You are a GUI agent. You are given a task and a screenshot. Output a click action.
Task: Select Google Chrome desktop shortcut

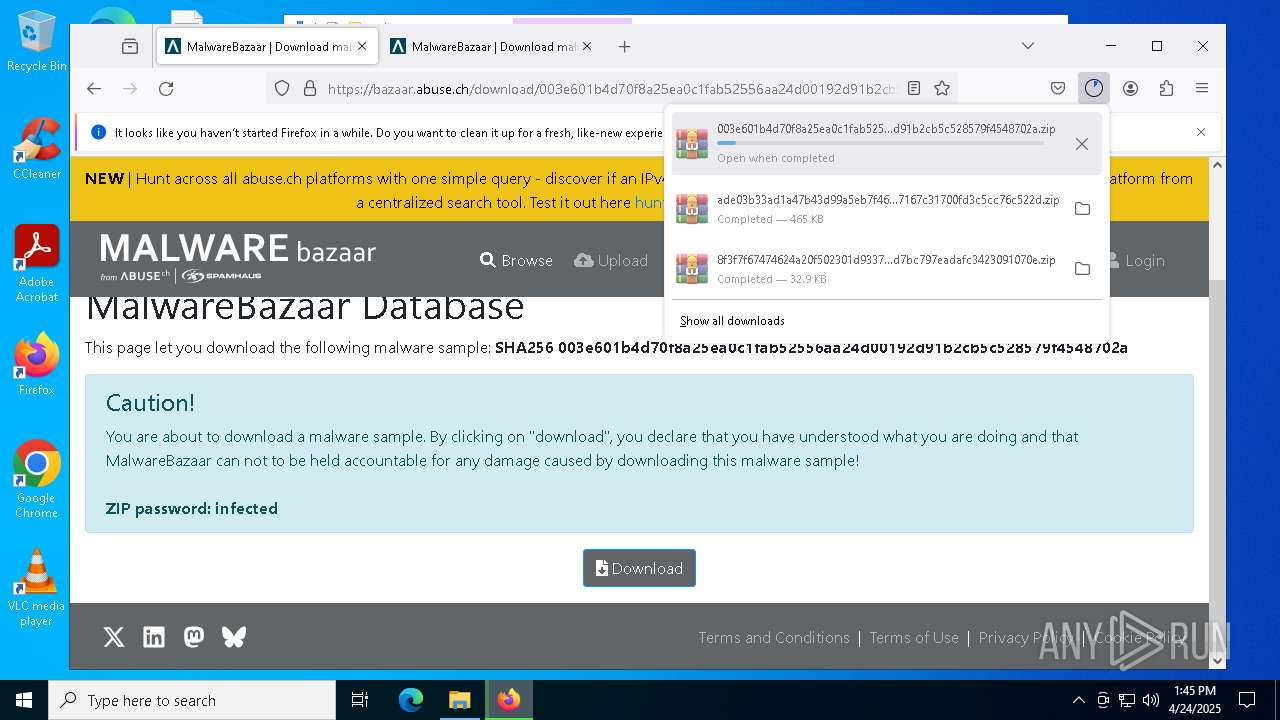click(37, 480)
